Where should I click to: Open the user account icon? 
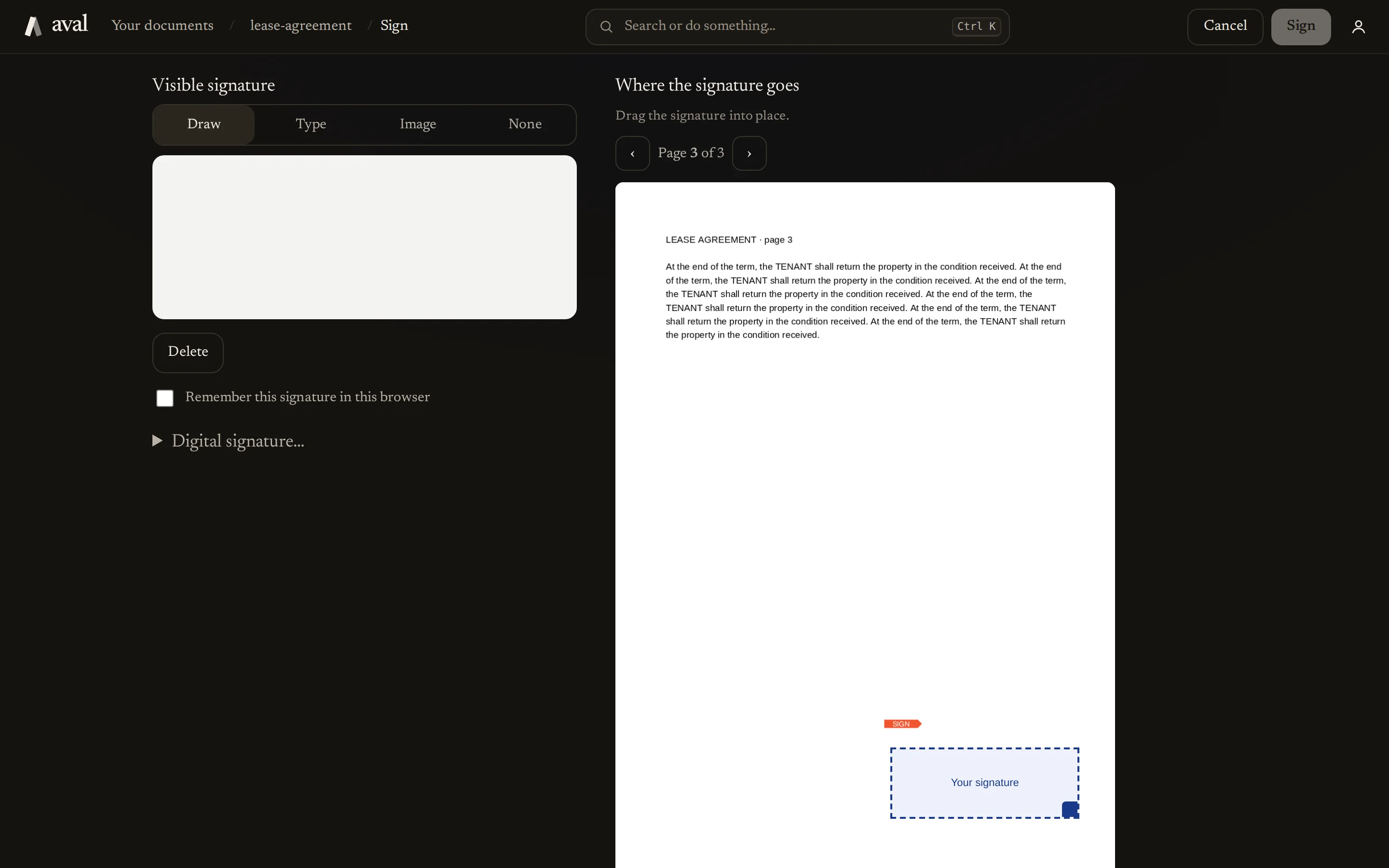tap(1358, 27)
